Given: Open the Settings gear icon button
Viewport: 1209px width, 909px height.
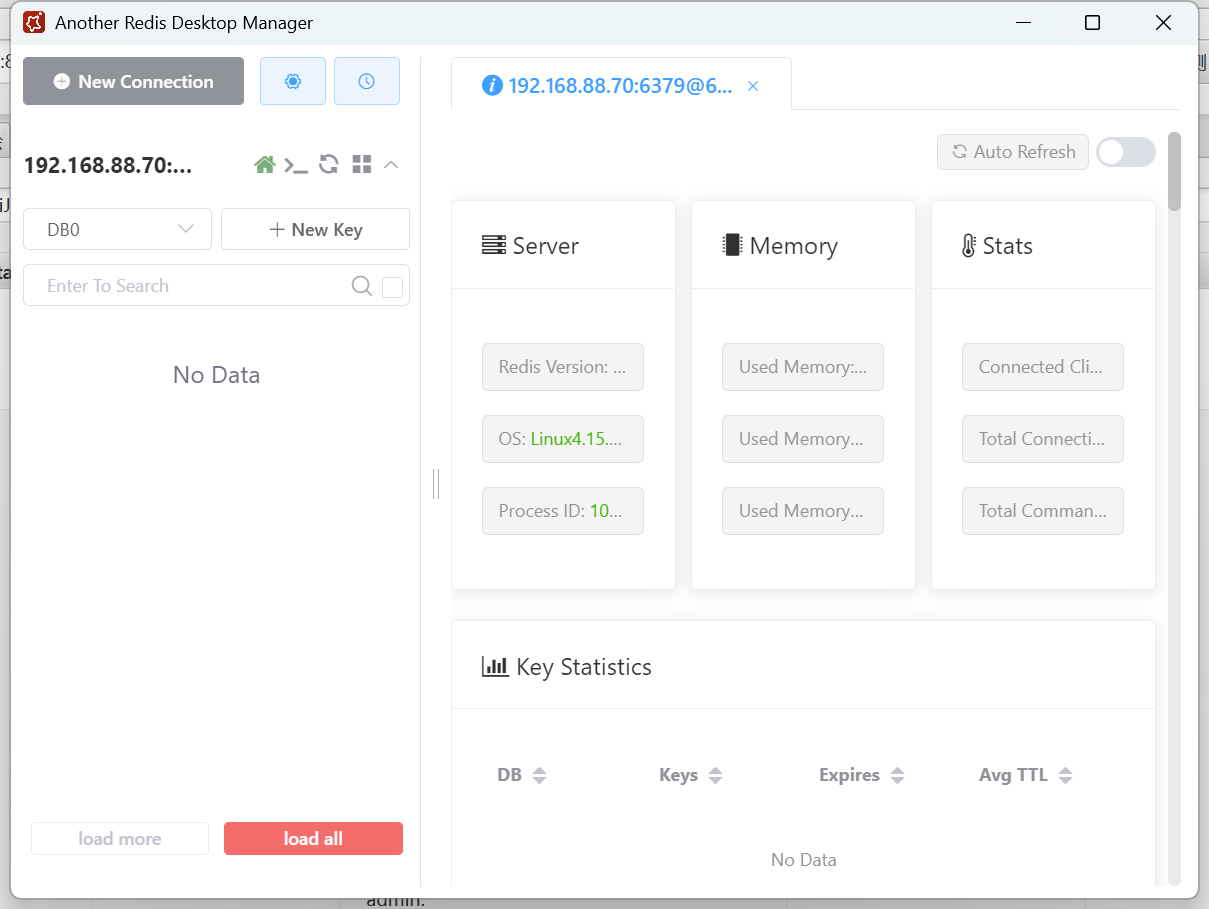Looking at the screenshot, I should (293, 81).
